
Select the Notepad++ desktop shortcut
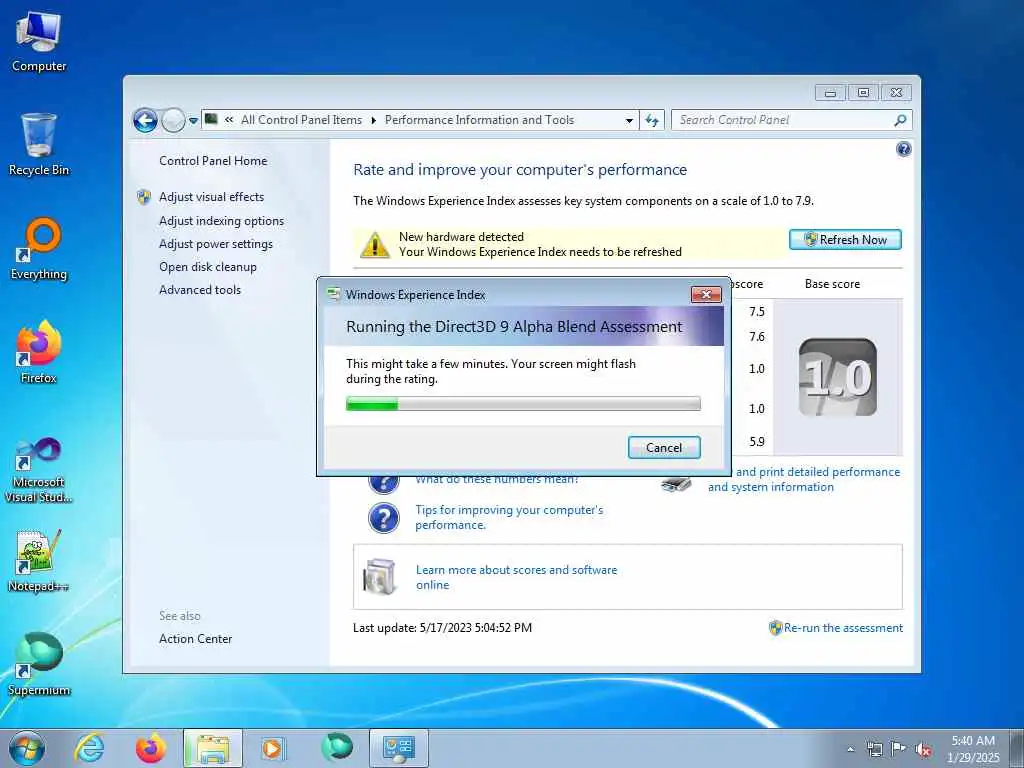(39, 560)
